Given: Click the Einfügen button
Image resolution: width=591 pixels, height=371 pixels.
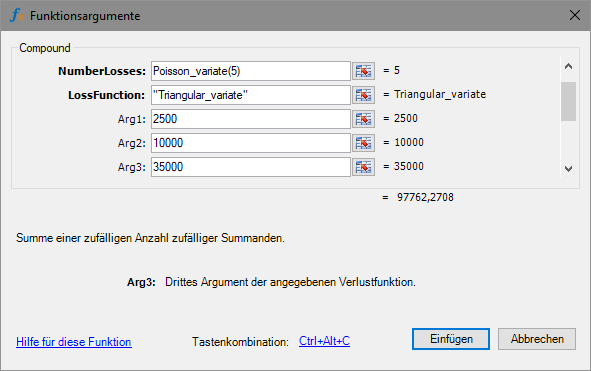Looking at the screenshot, I should click(451, 339).
